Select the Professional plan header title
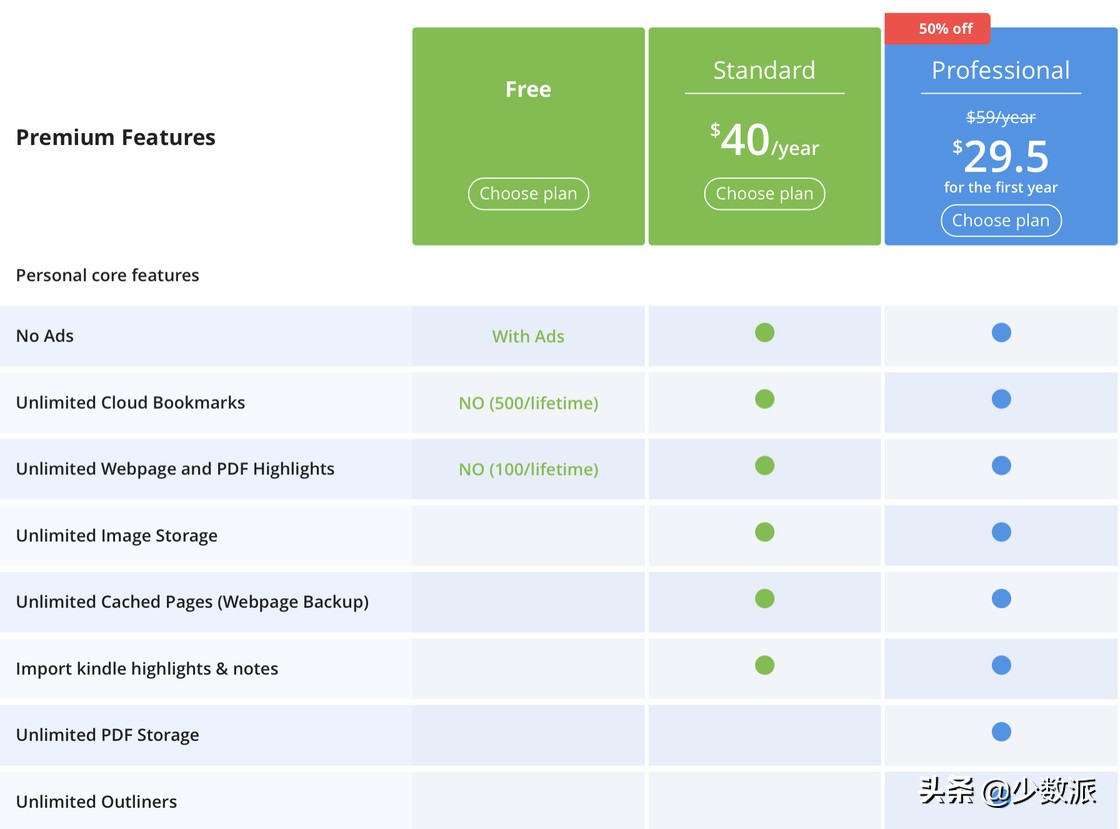The image size is (1120, 829). coord(1000,70)
